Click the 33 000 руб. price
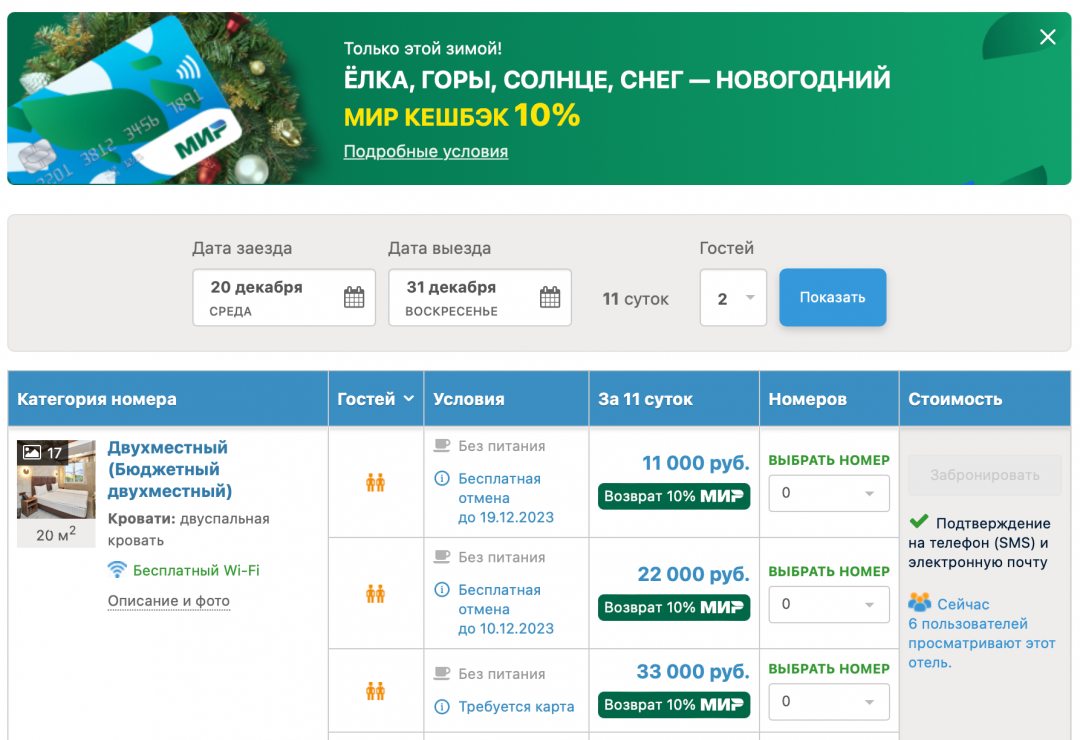Viewport: 1080px width, 740px height. click(693, 671)
